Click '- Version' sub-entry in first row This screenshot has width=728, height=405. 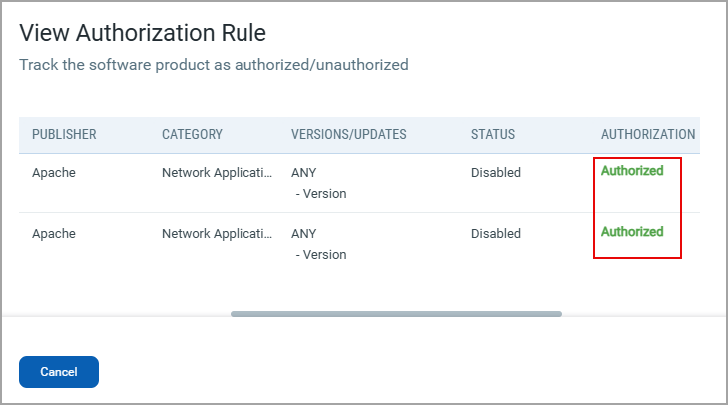[321, 194]
